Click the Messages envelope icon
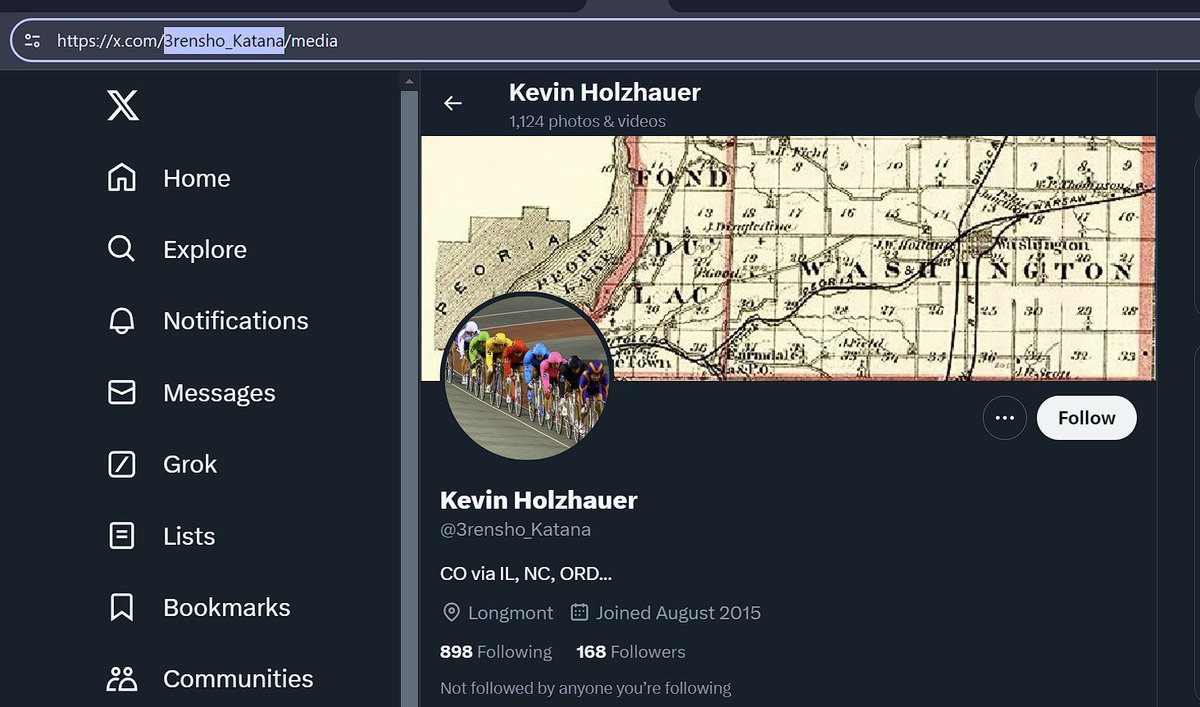 click(x=121, y=393)
